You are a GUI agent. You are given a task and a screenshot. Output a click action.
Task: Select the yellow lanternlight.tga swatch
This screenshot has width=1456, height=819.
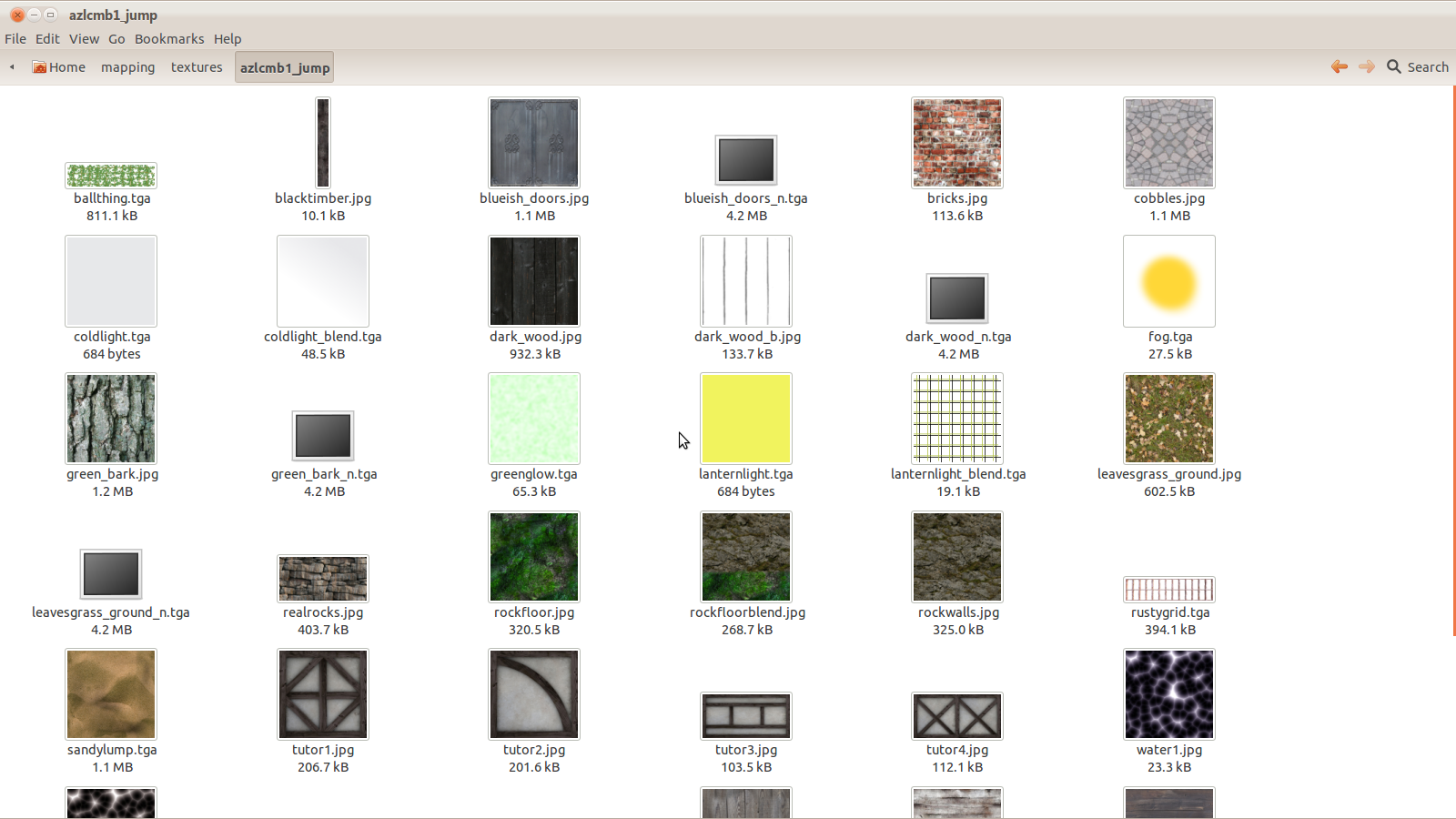click(x=745, y=419)
